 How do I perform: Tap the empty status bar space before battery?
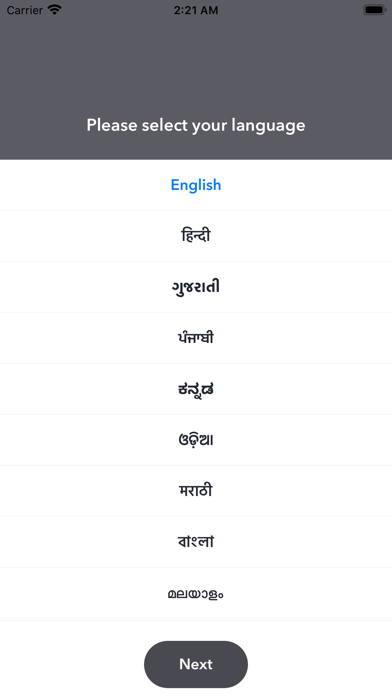[291, 10]
